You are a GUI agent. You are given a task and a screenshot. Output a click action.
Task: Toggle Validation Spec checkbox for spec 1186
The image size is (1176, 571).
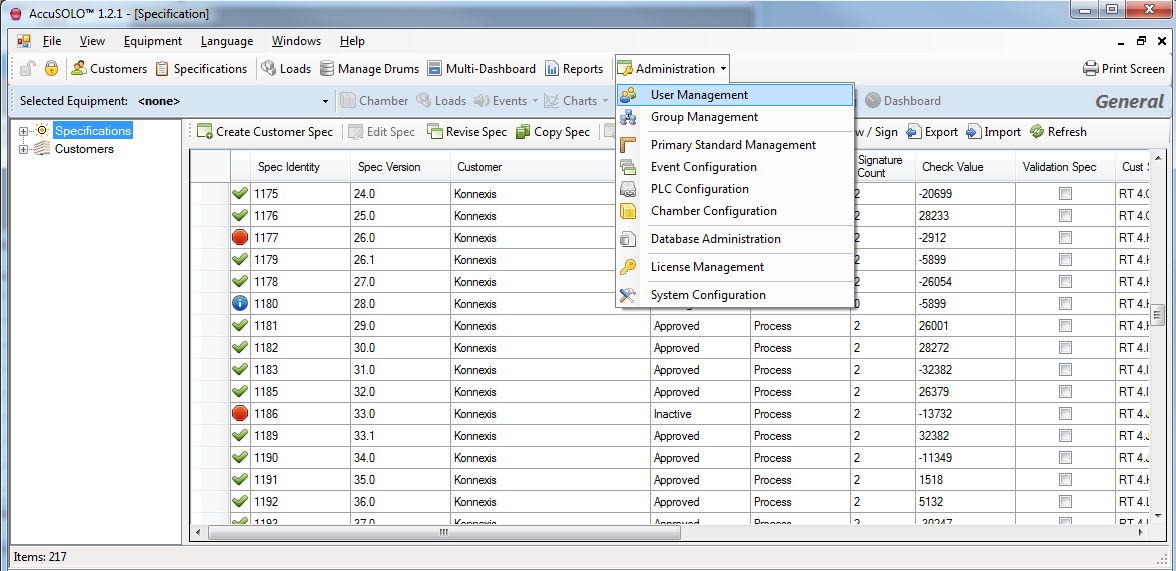(x=1065, y=414)
